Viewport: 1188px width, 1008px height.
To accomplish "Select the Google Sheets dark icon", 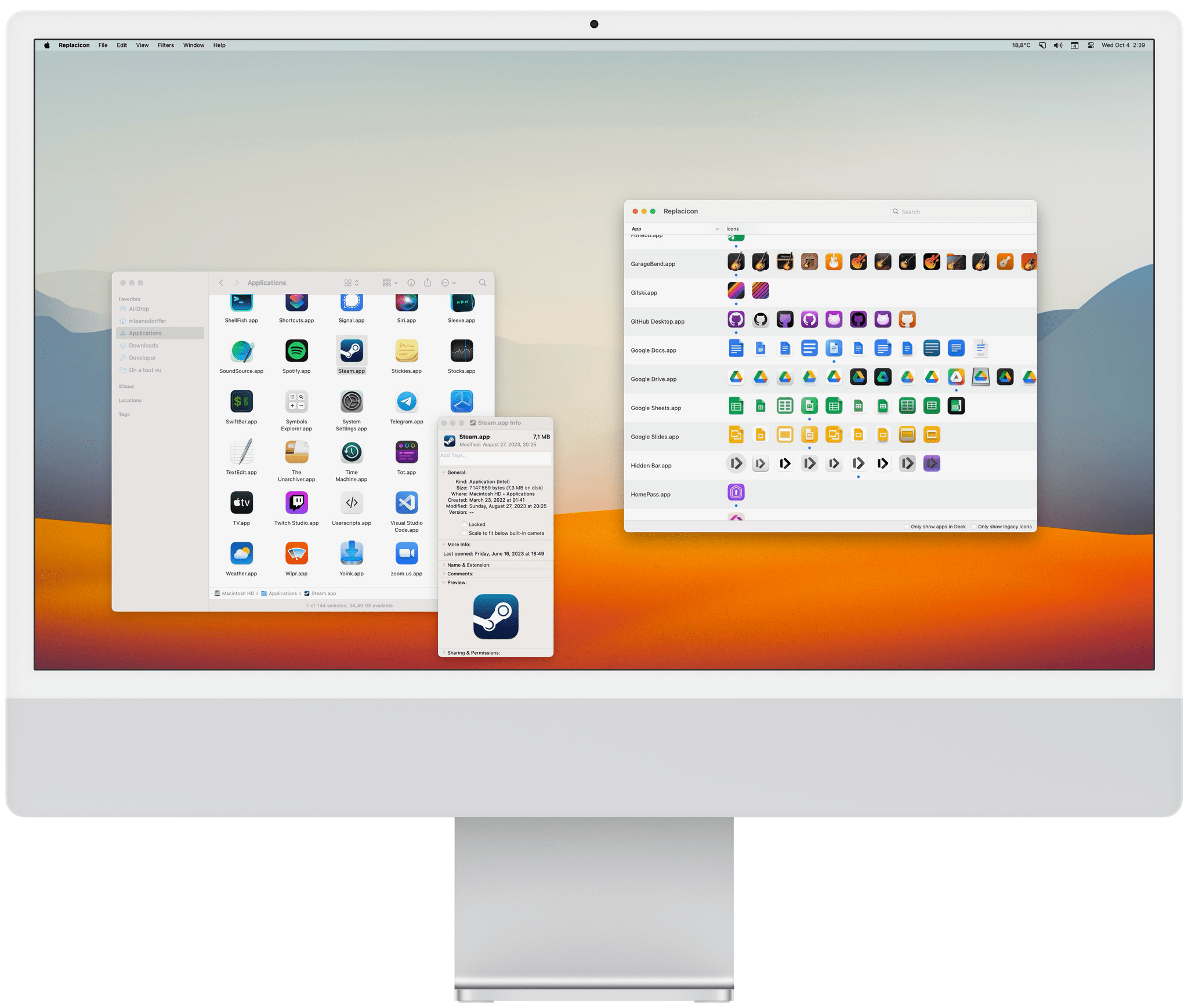I will point(957,407).
